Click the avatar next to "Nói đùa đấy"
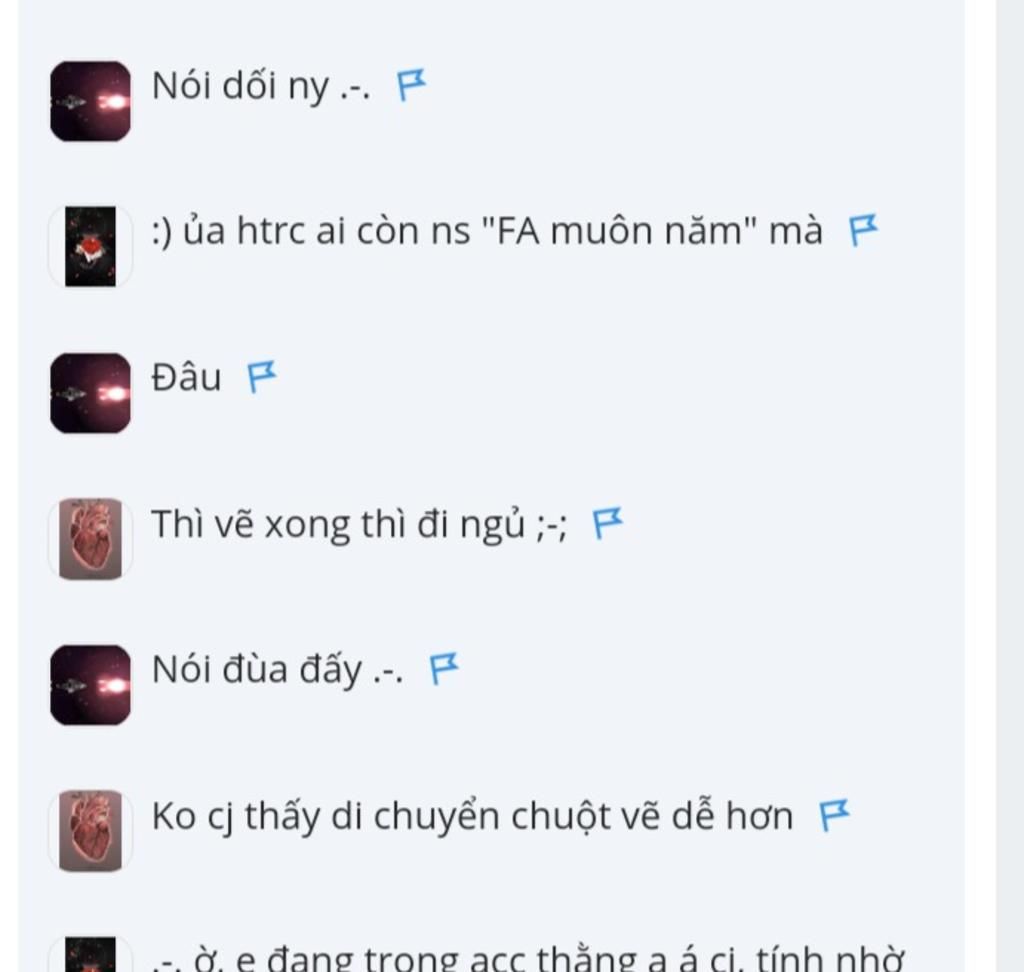This screenshot has height=972, width=1024. pos(90,685)
